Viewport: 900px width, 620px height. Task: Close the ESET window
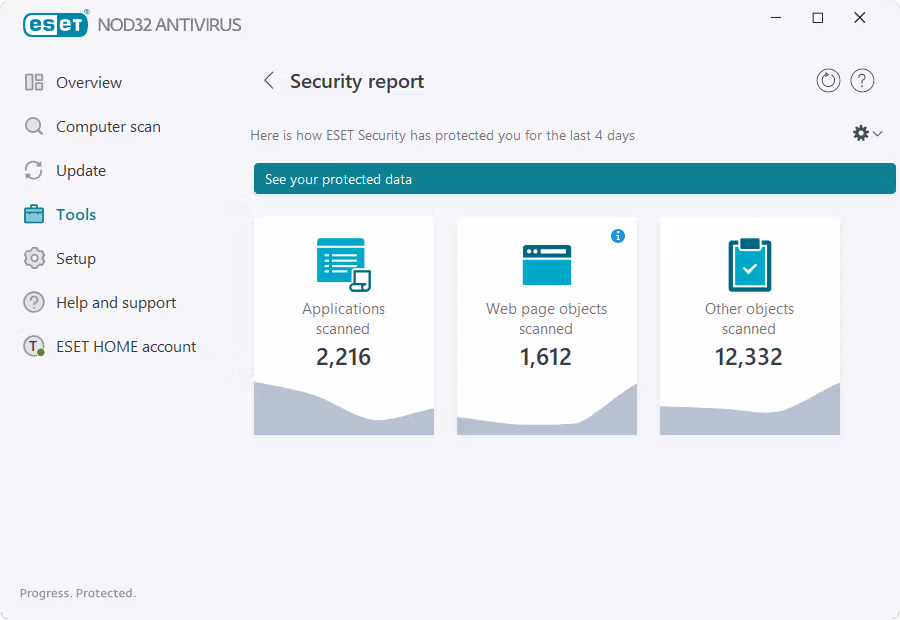click(859, 18)
